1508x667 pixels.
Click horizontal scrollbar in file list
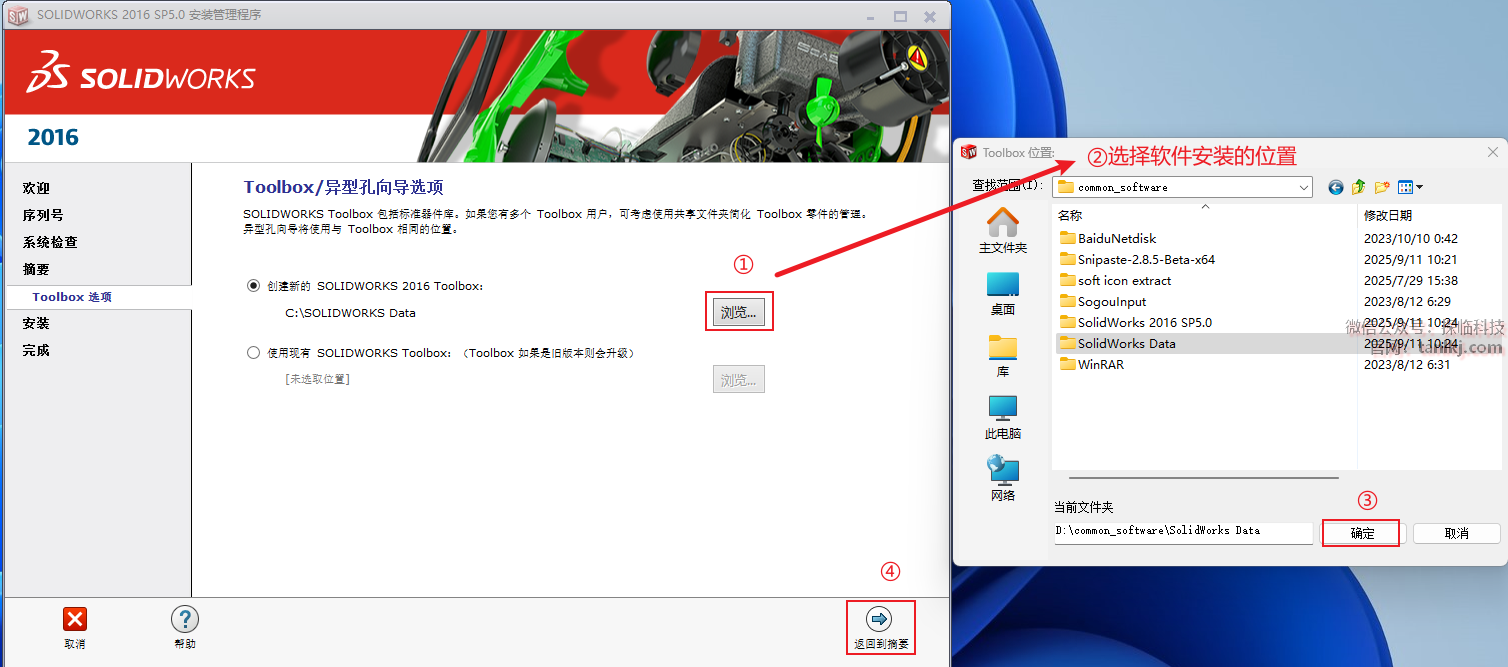pos(1203,479)
